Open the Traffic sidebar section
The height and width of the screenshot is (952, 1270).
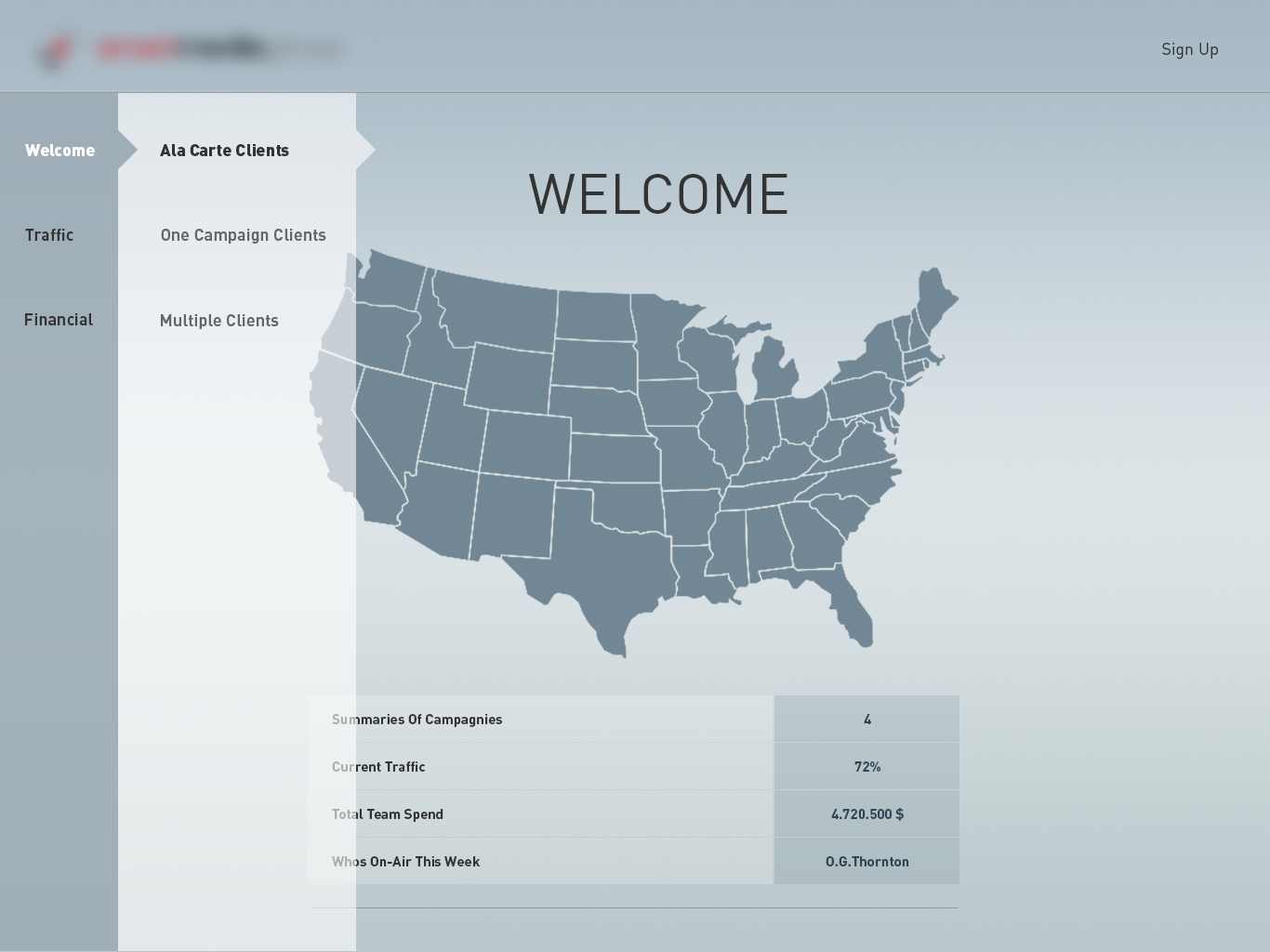49,235
